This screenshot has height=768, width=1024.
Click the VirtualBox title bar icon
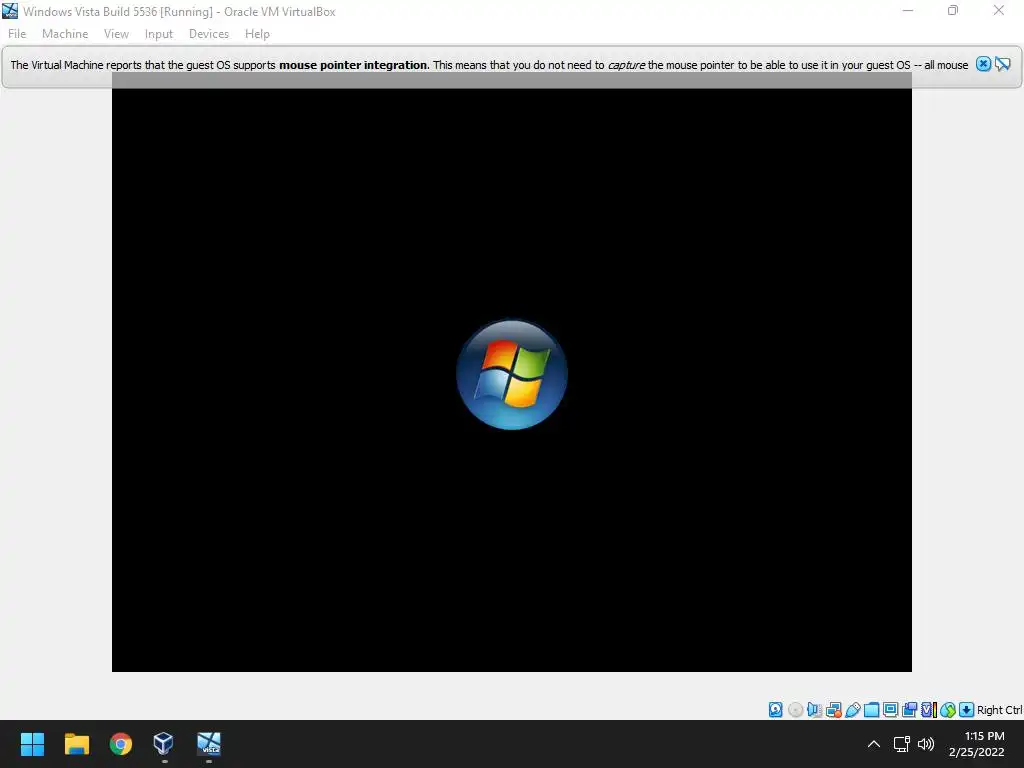(x=10, y=11)
